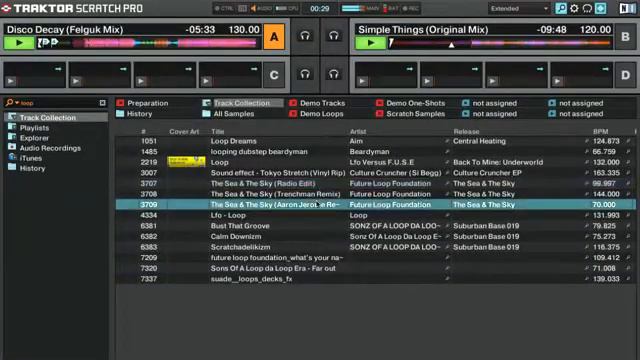Click the BAT battery indicator
The width and height of the screenshot is (640, 360).
click(391, 9)
